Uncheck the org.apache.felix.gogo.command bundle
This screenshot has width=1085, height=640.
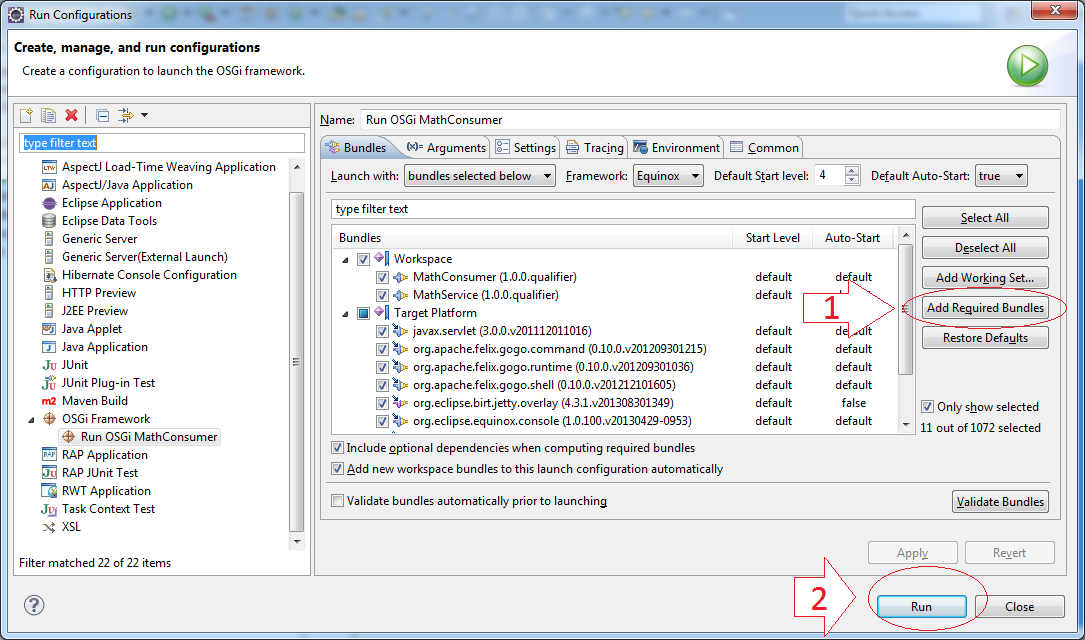382,349
